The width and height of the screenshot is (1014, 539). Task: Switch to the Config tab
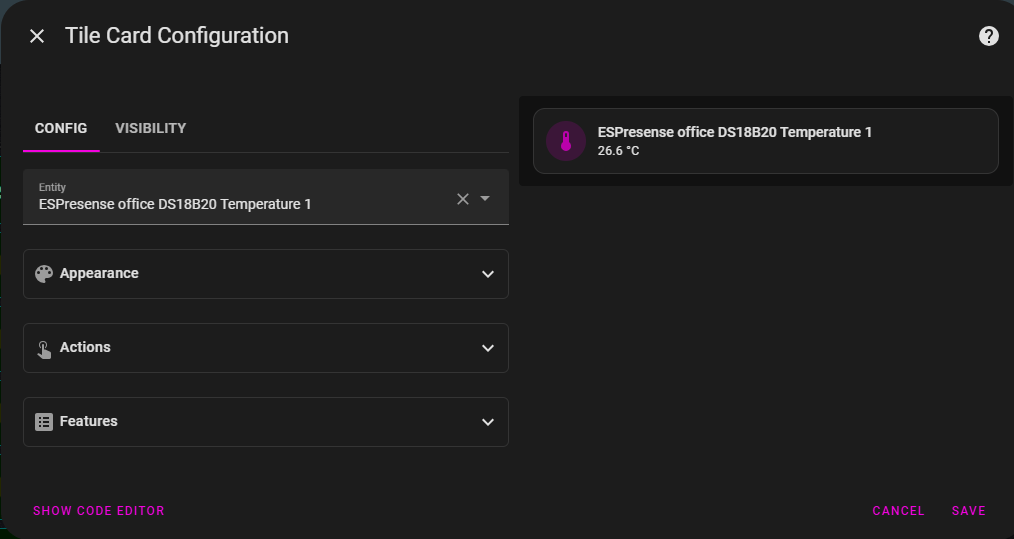coord(61,128)
